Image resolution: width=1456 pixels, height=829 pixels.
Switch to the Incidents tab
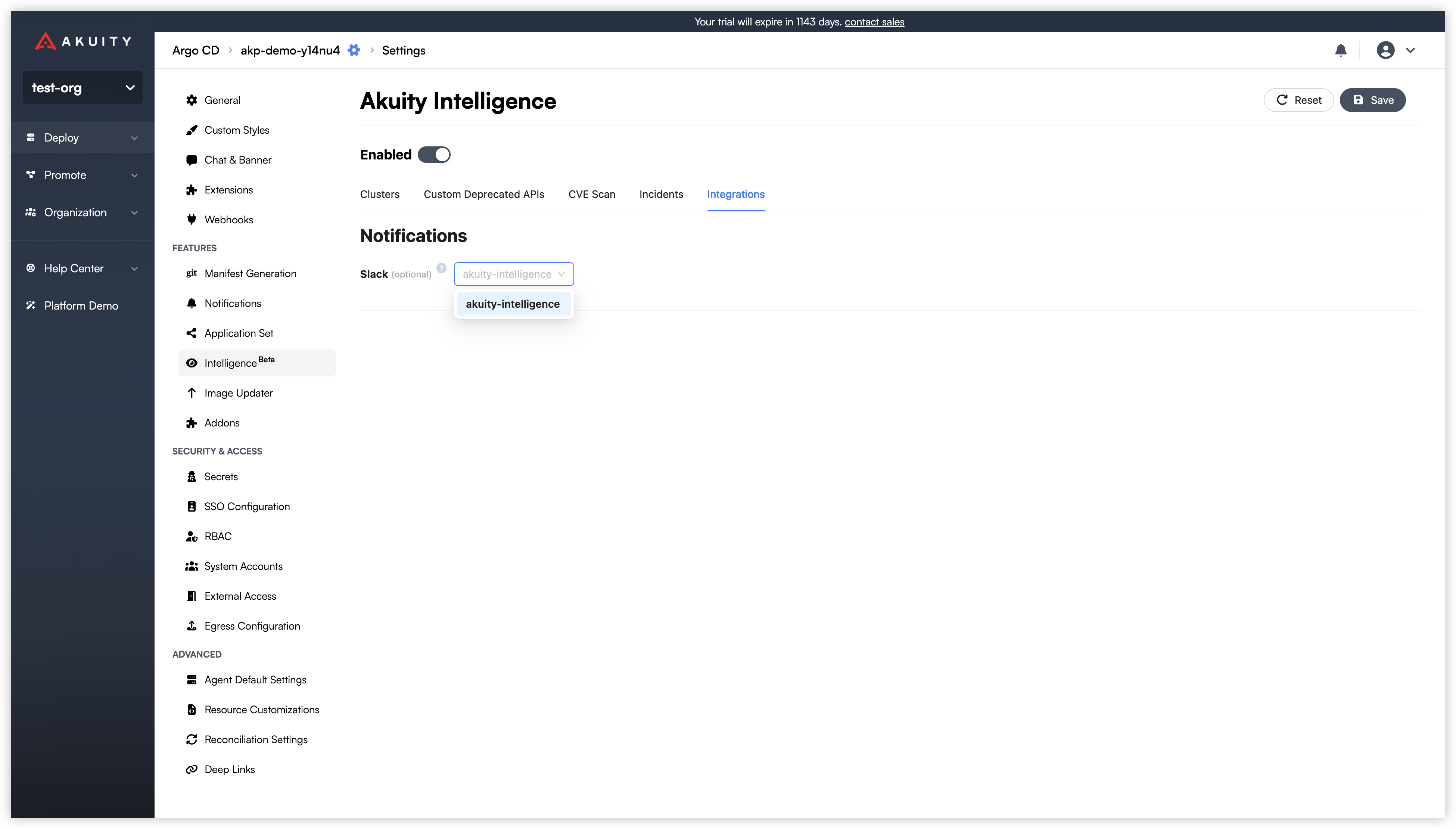(x=661, y=194)
